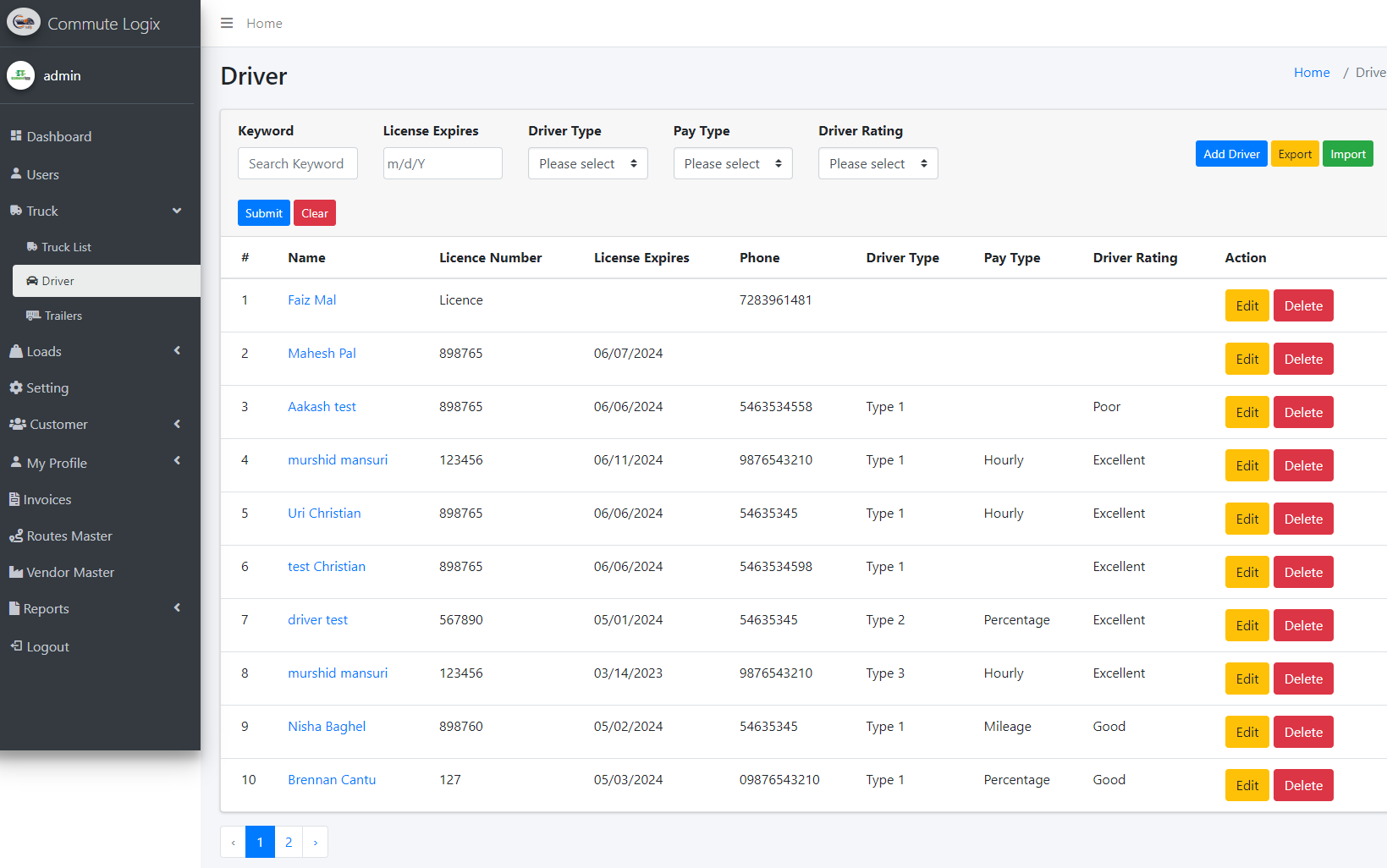Open the Trailers sidebar item
This screenshot has height=868, width=1387.
click(63, 316)
